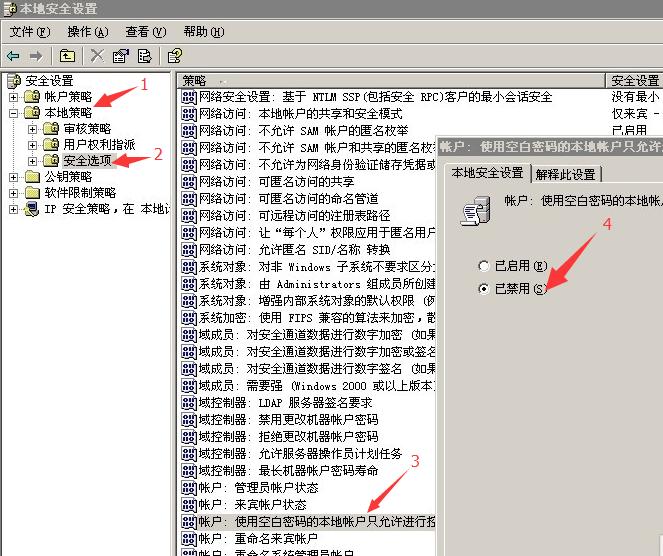Click the Forward arrow toolbar icon
The width and height of the screenshot is (663, 556).
coord(36,56)
